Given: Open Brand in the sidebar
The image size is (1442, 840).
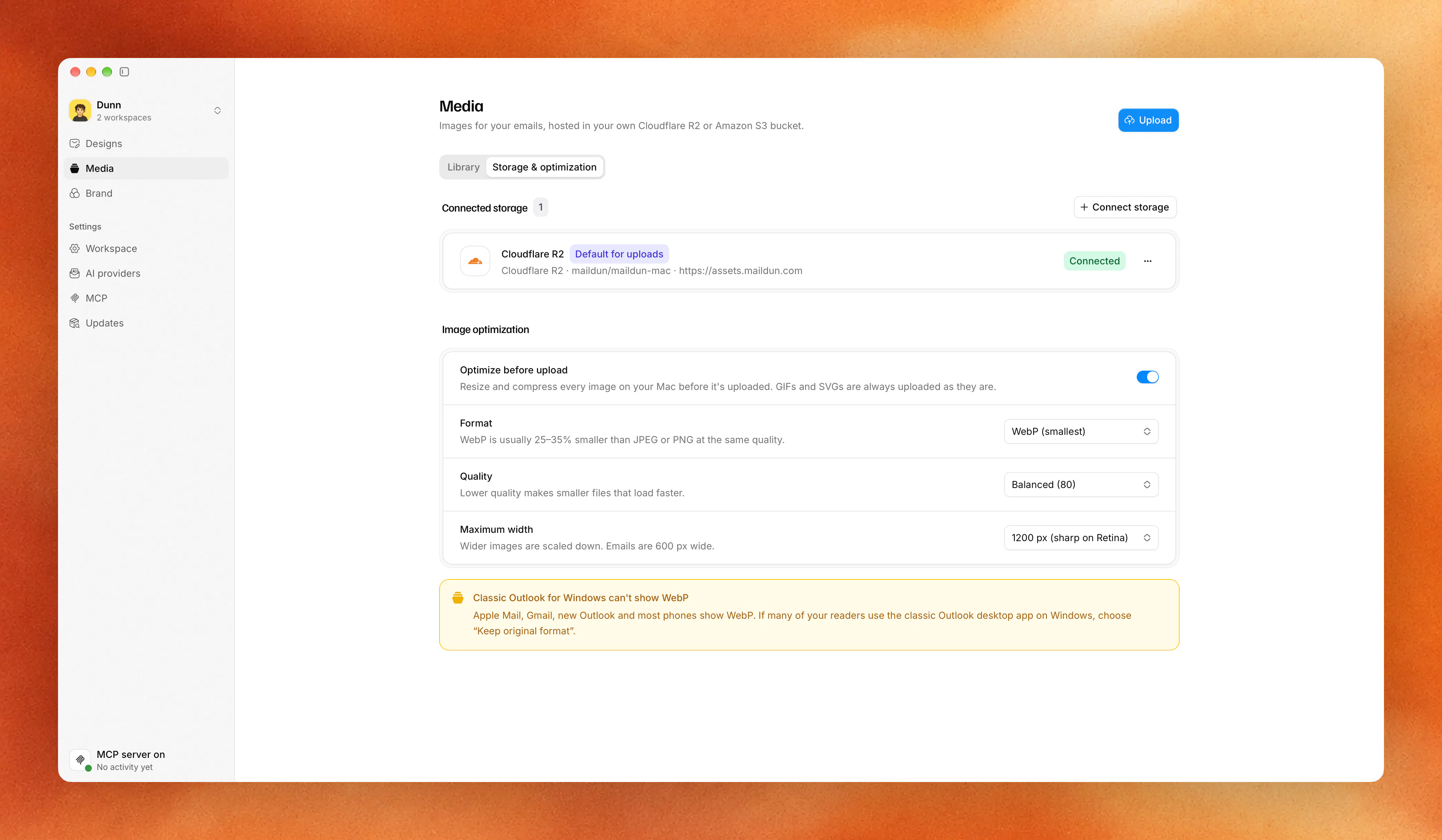Looking at the screenshot, I should (146, 193).
